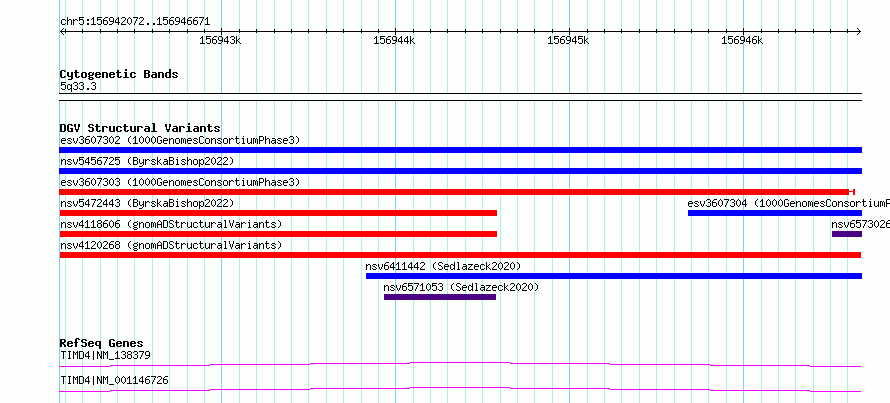
Task: Select the nsv4118606 gnomAD variant bar
Action: (278, 234)
